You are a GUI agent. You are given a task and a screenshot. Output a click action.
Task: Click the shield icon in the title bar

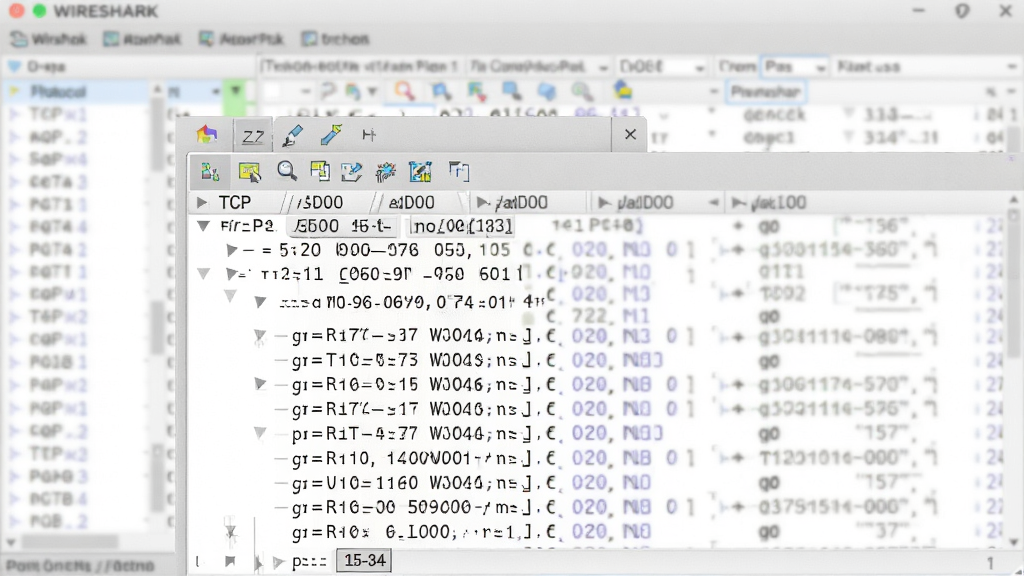tap(962, 11)
